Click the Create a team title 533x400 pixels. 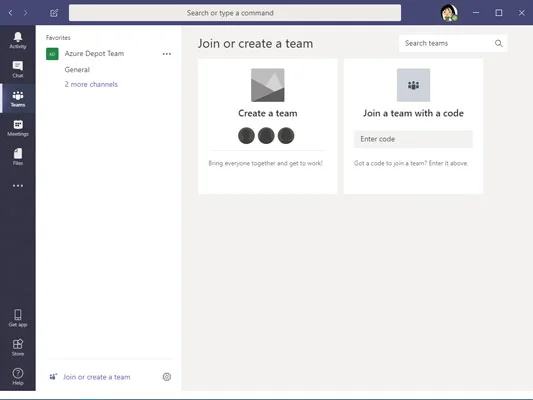point(268,113)
